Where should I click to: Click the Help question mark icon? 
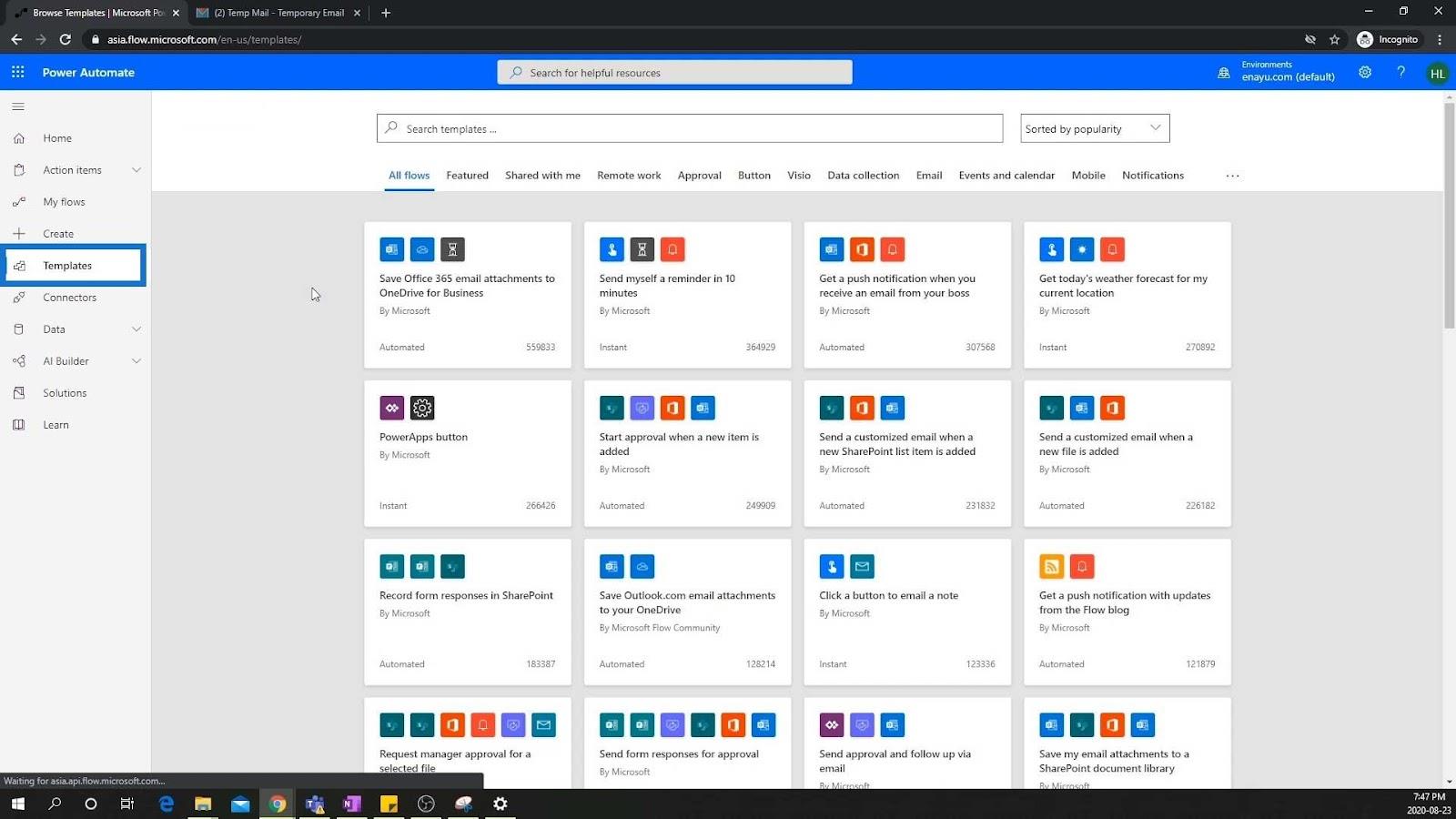1401,72
